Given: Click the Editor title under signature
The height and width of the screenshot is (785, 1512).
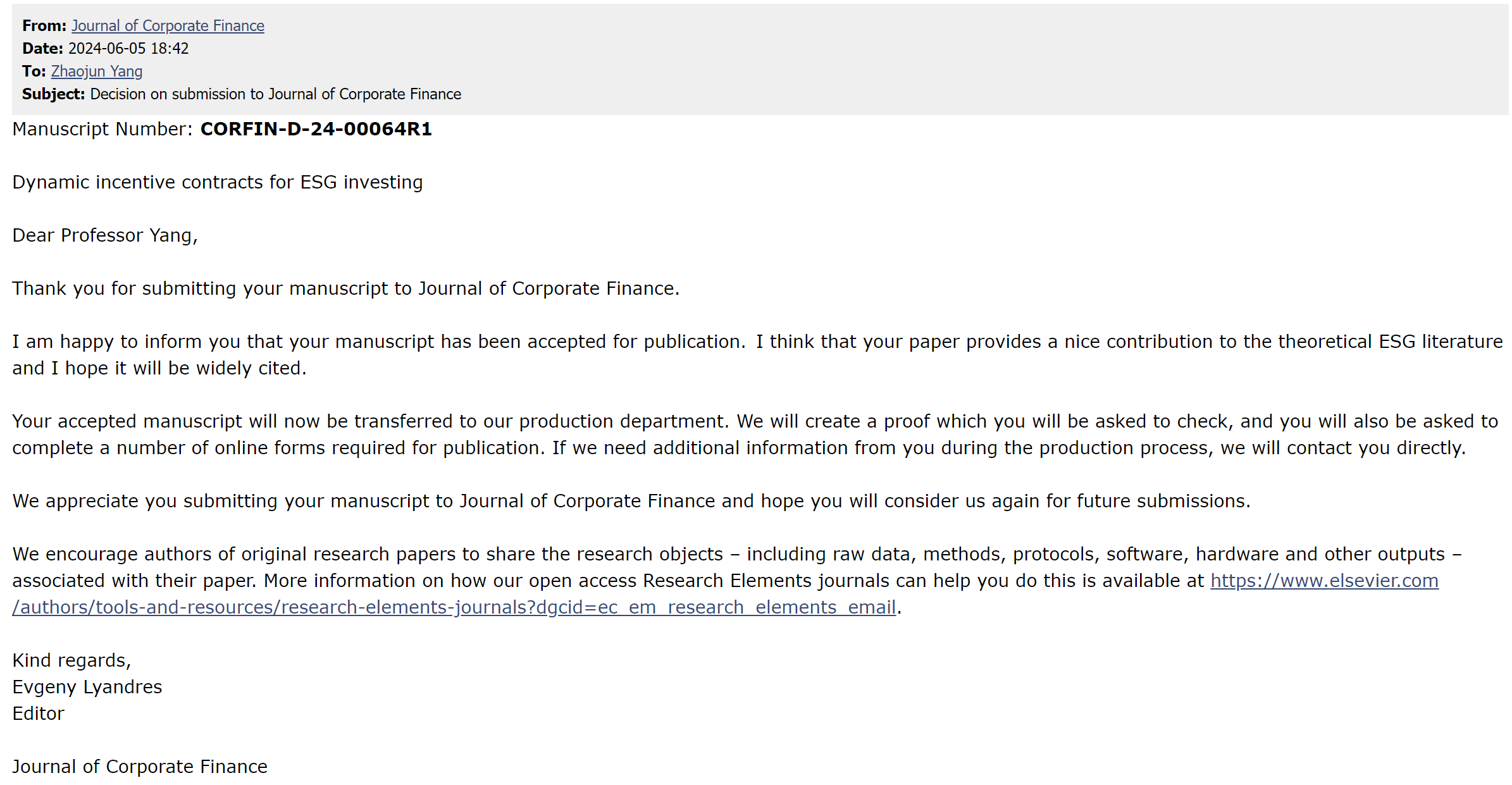Looking at the screenshot, I should coord(38,714).
